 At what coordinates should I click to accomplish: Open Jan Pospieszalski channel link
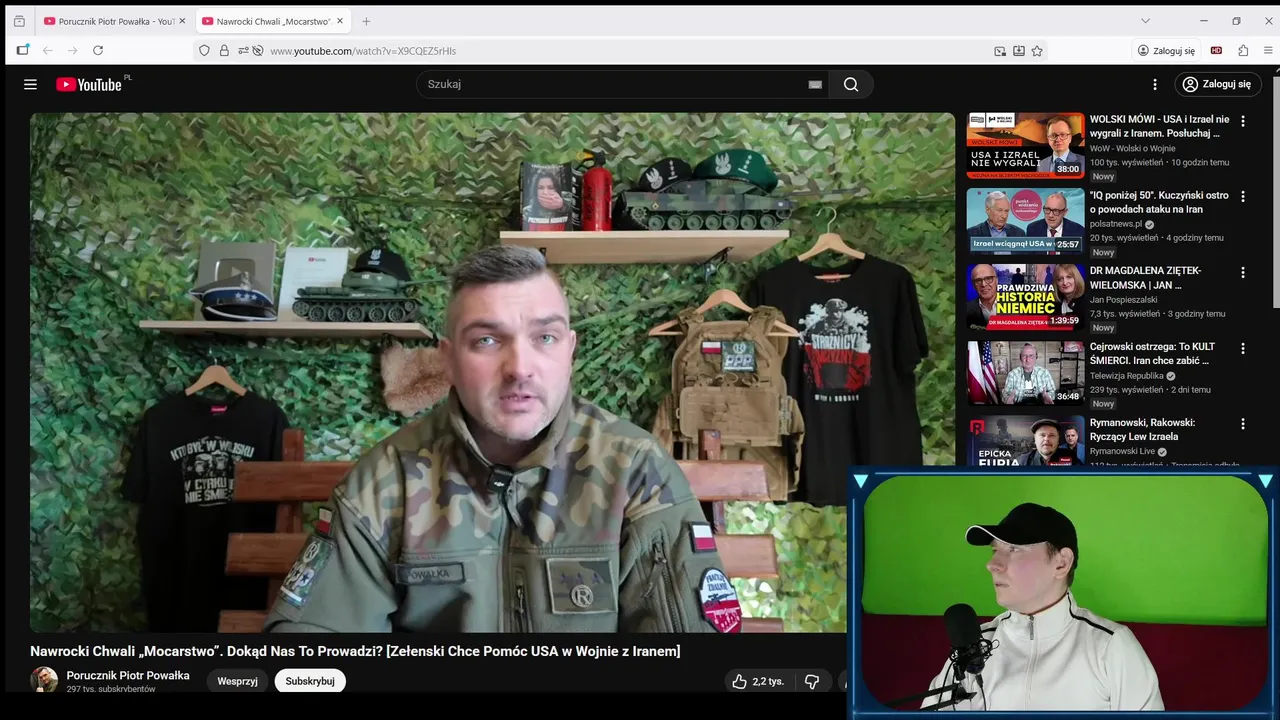[x=1124, y=300]
